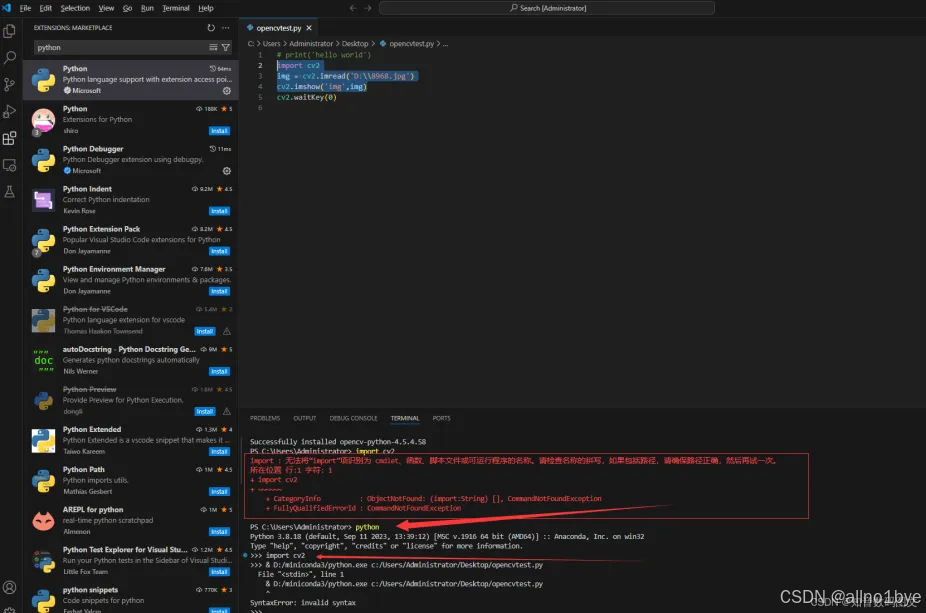Install Python Environment Manager extension
Image resolution: width=926 pixels, height=613 pixels.
[219, 292]
